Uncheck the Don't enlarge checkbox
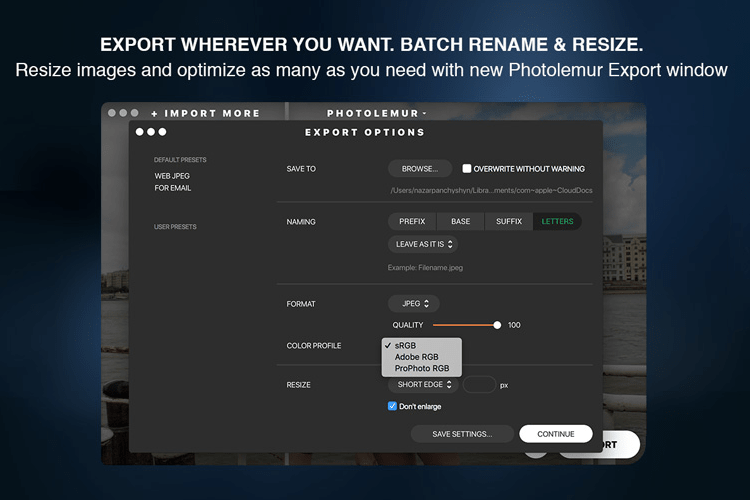Image resolution: width=750 pixels, height=500 pixels. (x=392, y=406)
